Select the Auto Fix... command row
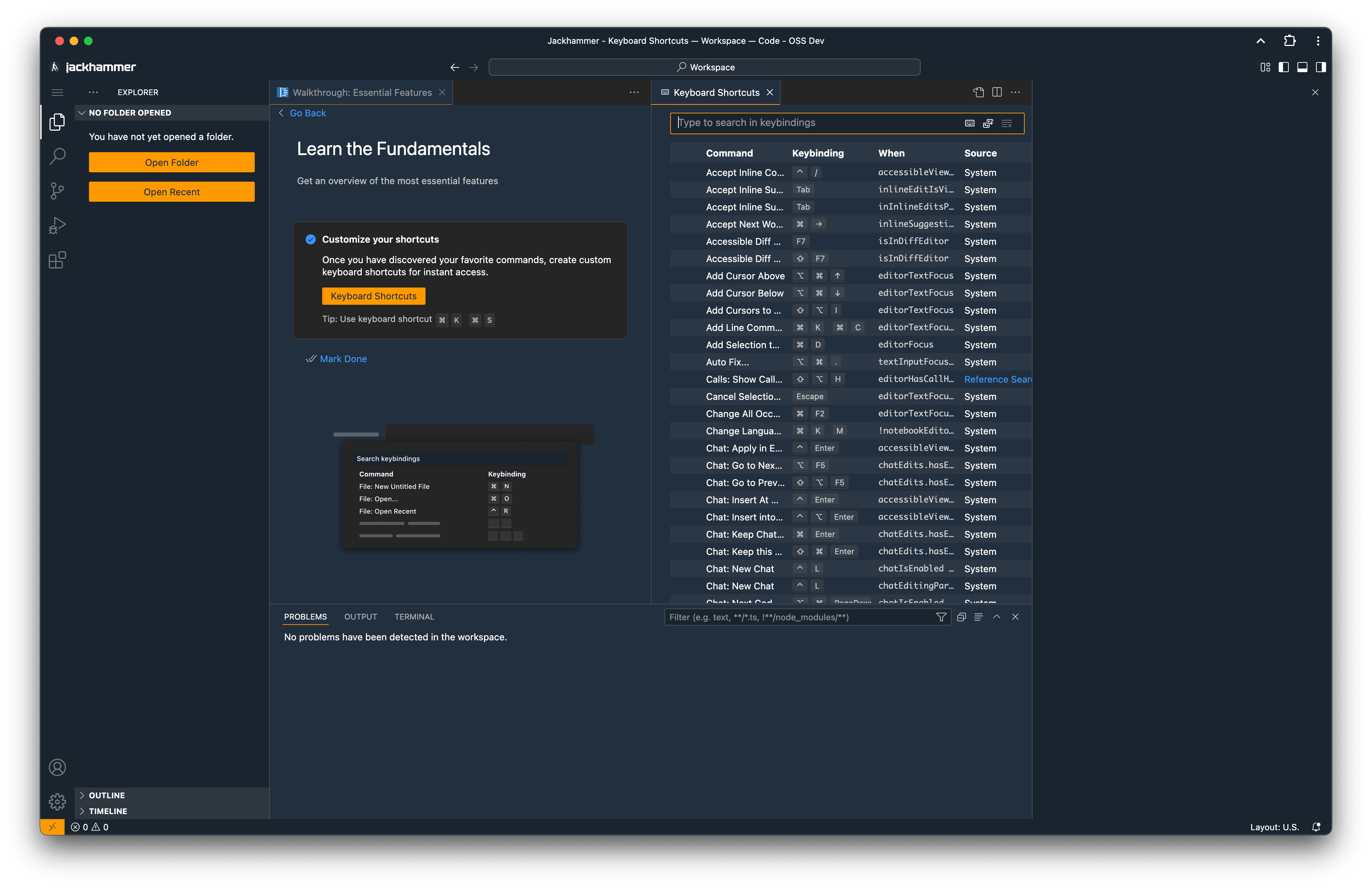The height and width of the screenshot is (888, 1372). (x=851, y=362)
